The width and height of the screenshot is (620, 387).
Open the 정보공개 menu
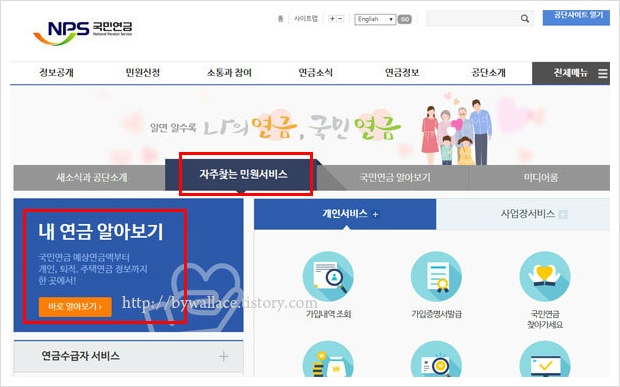(x=57, y=73)
